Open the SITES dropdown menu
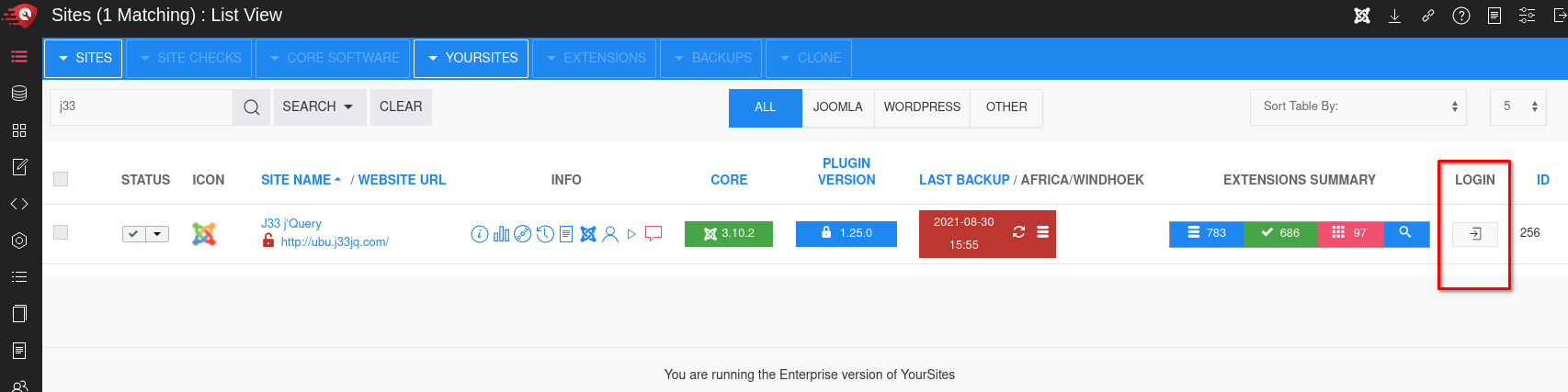1568x392 pixels. pos(84,58)
